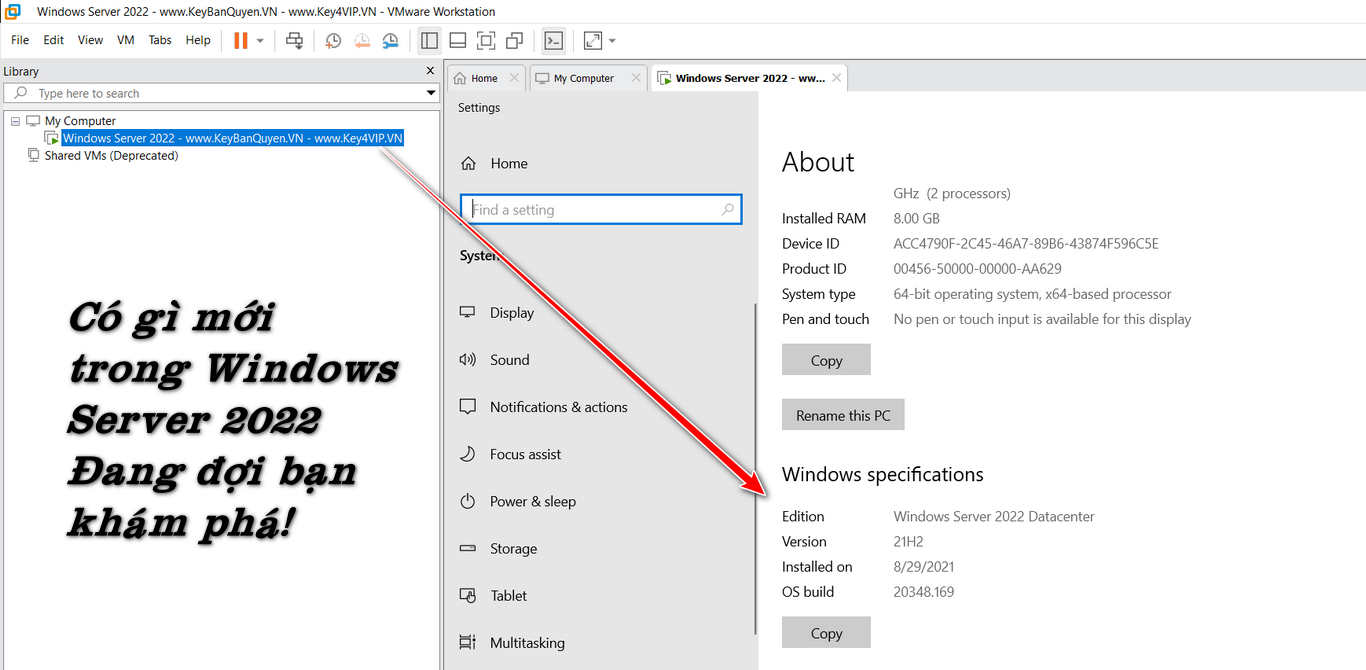
Task: Click inside the Find a setting search box
Action: pyautogui.click(x=601, y=209)
